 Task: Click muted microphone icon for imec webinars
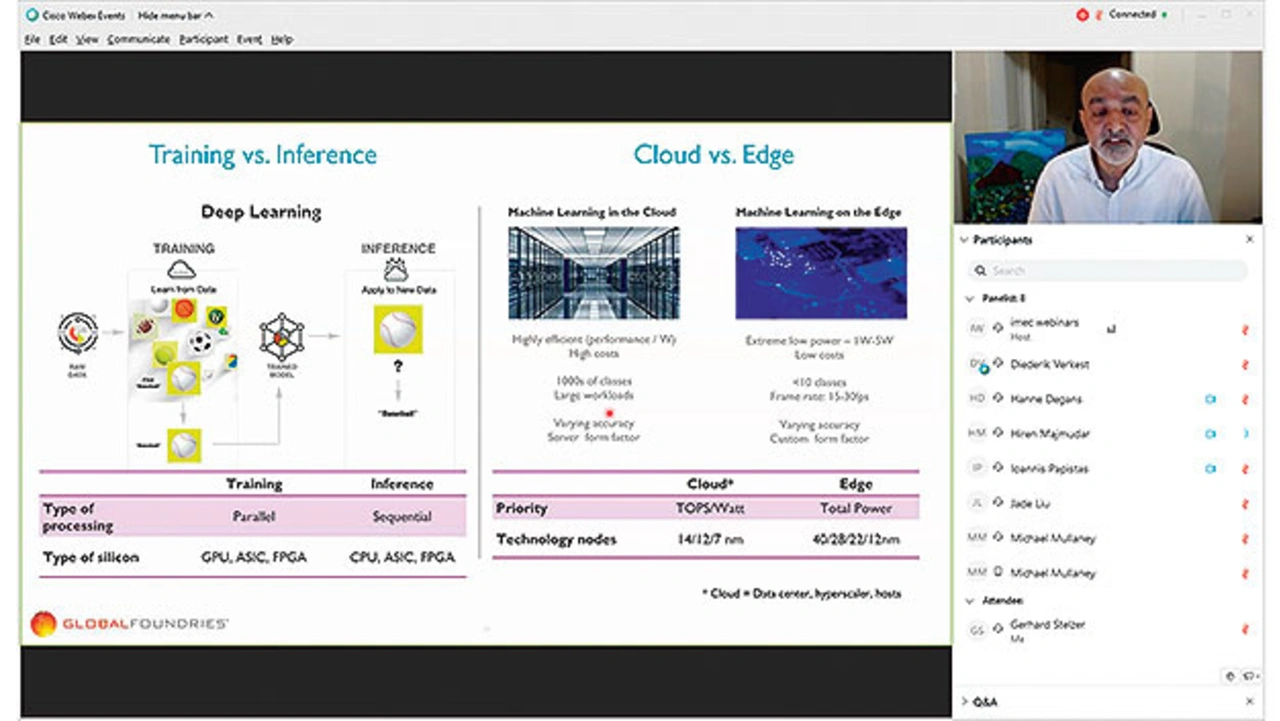pyautogui.click(x=1245, y=329)
